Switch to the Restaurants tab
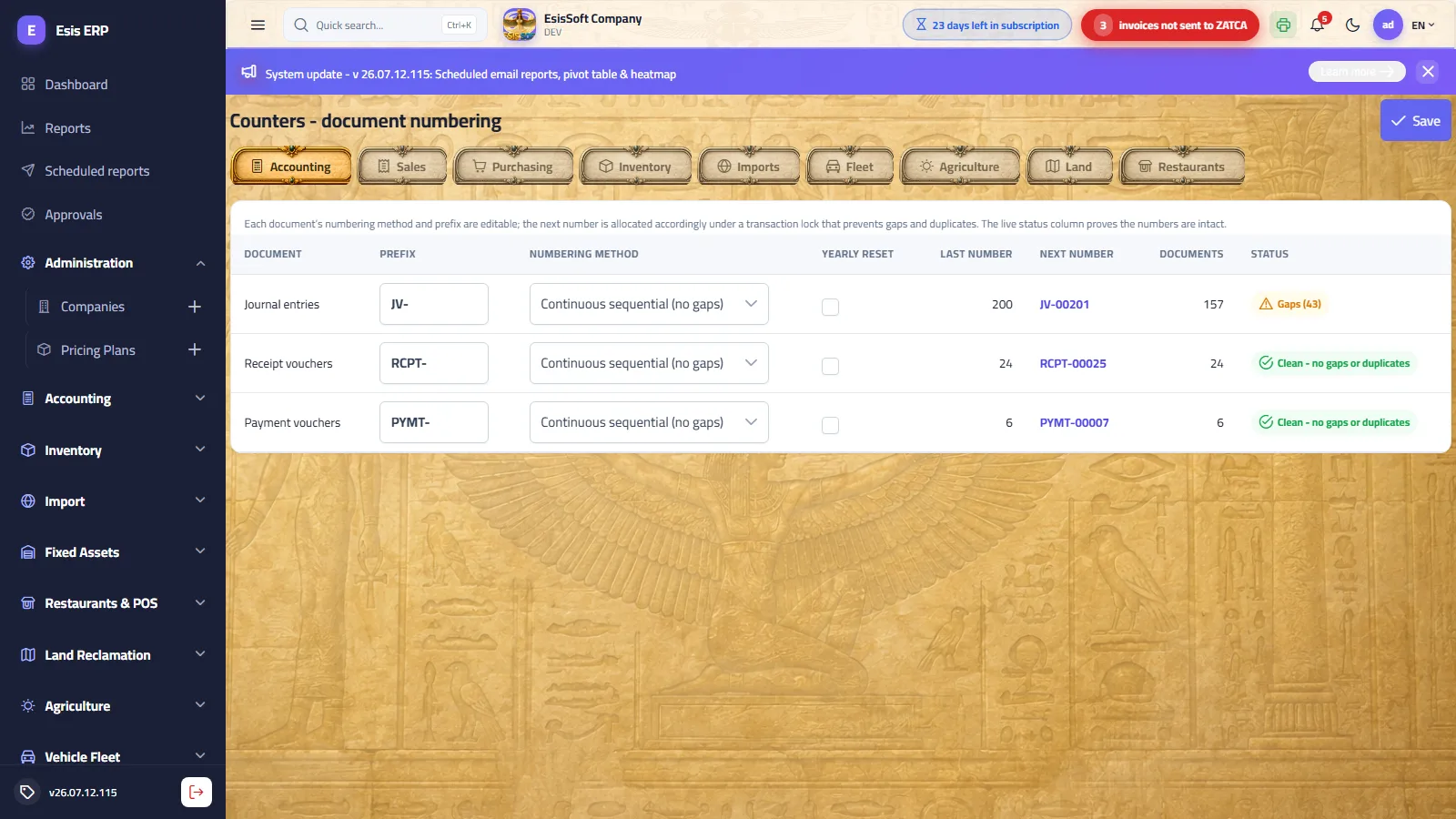1456x819 pixels. pos(1182,167)
